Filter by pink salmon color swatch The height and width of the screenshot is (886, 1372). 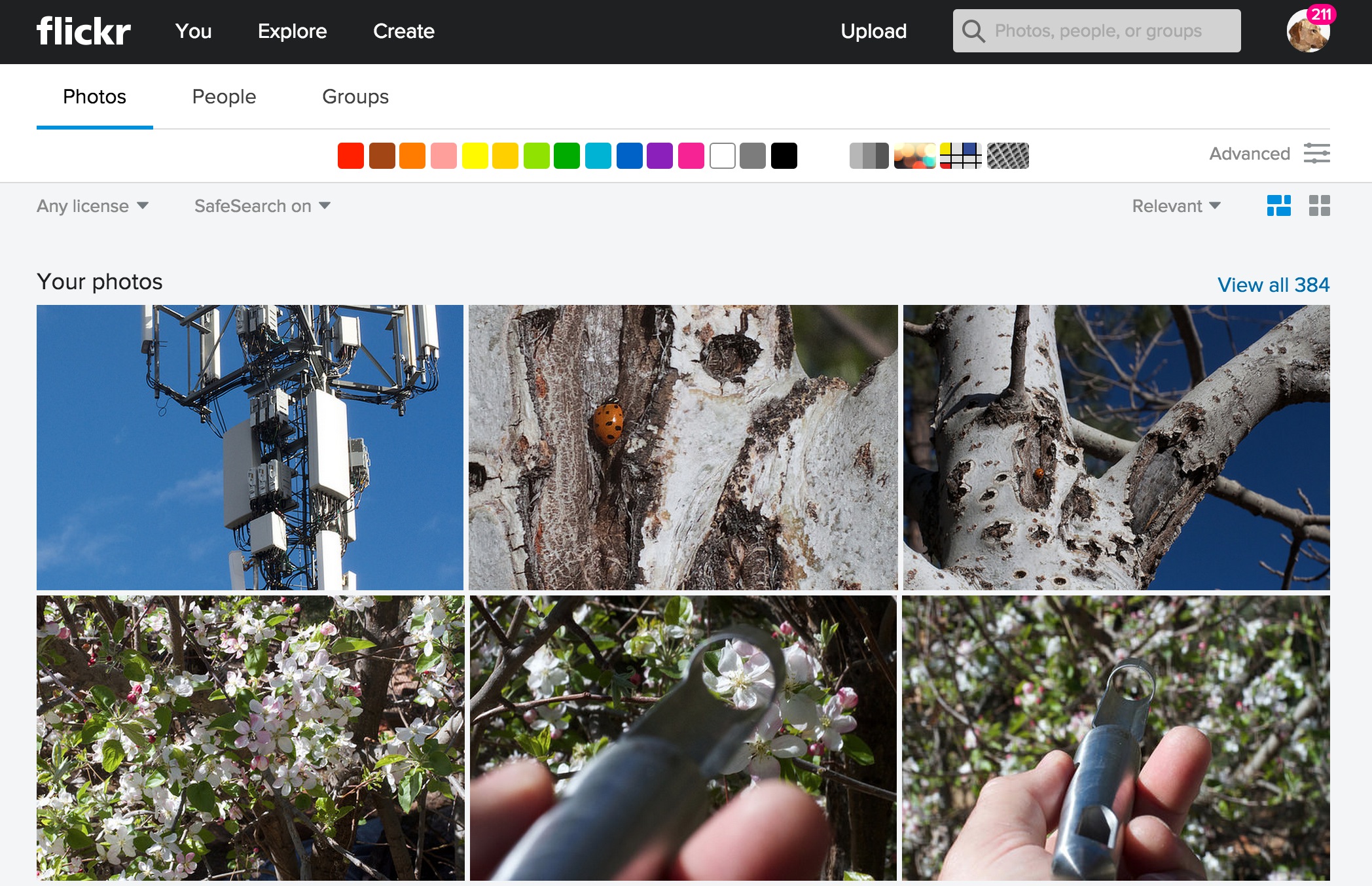pos(444,156)
